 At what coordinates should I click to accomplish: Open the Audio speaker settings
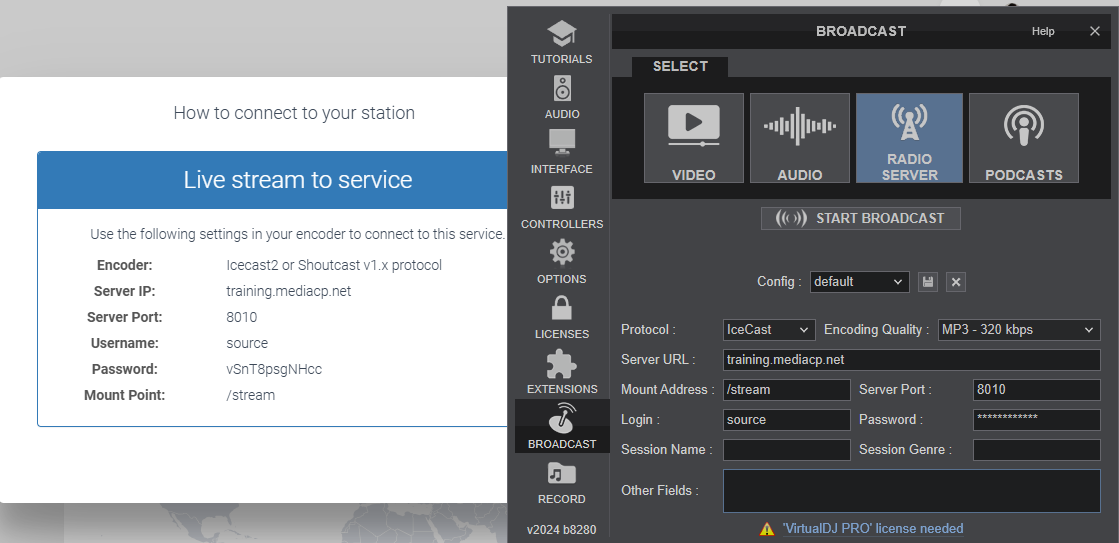coord(562,97)
